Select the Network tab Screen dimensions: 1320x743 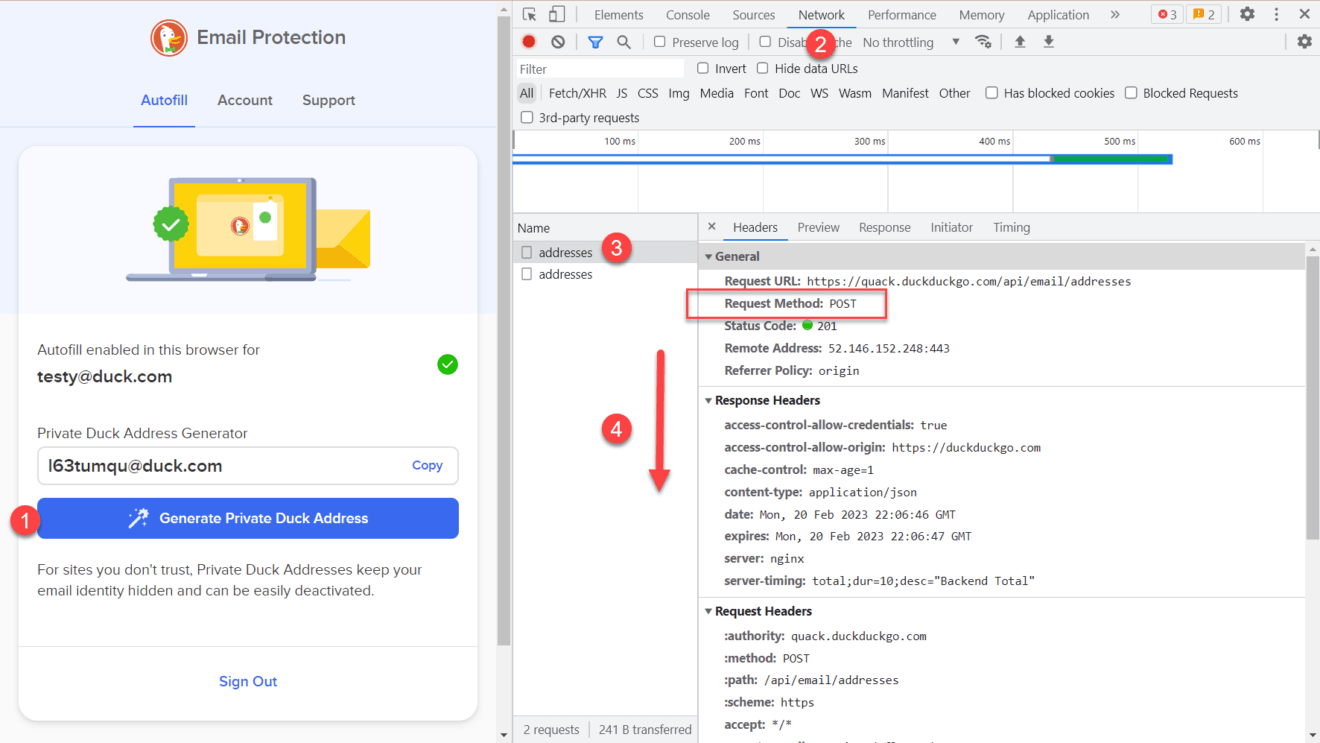[822, 15]
